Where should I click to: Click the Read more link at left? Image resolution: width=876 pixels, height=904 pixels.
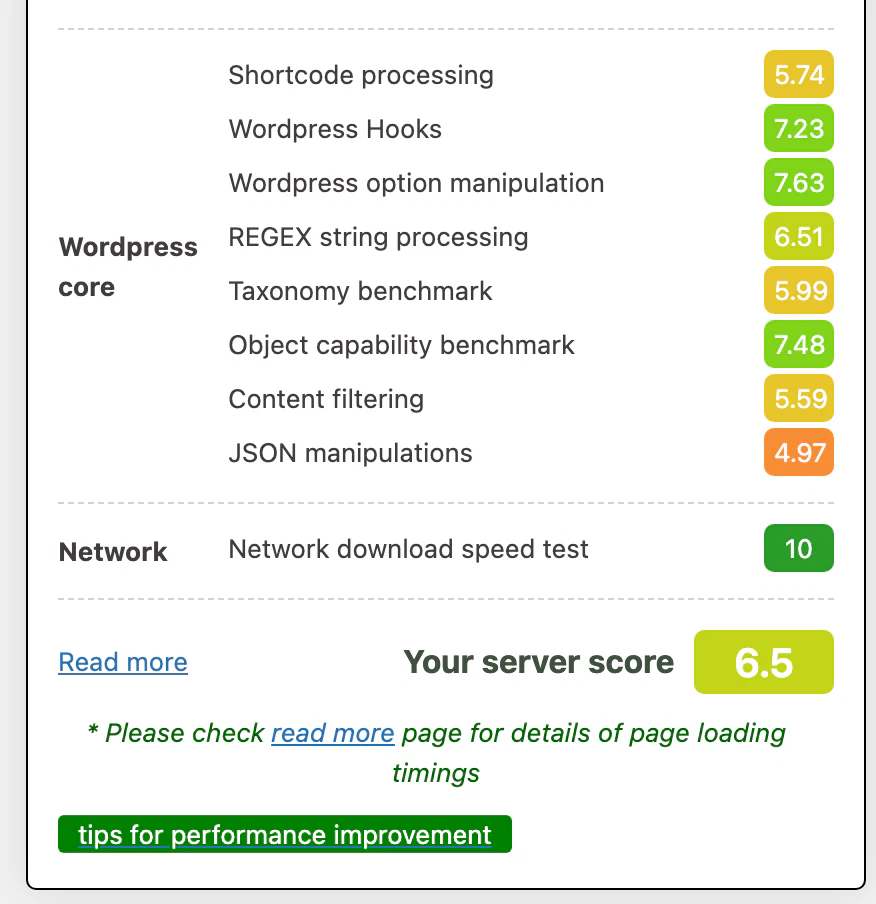click(123, 662)
